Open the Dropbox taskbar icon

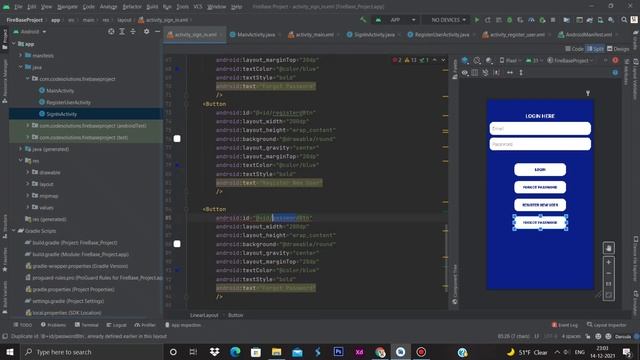point(214,352)
